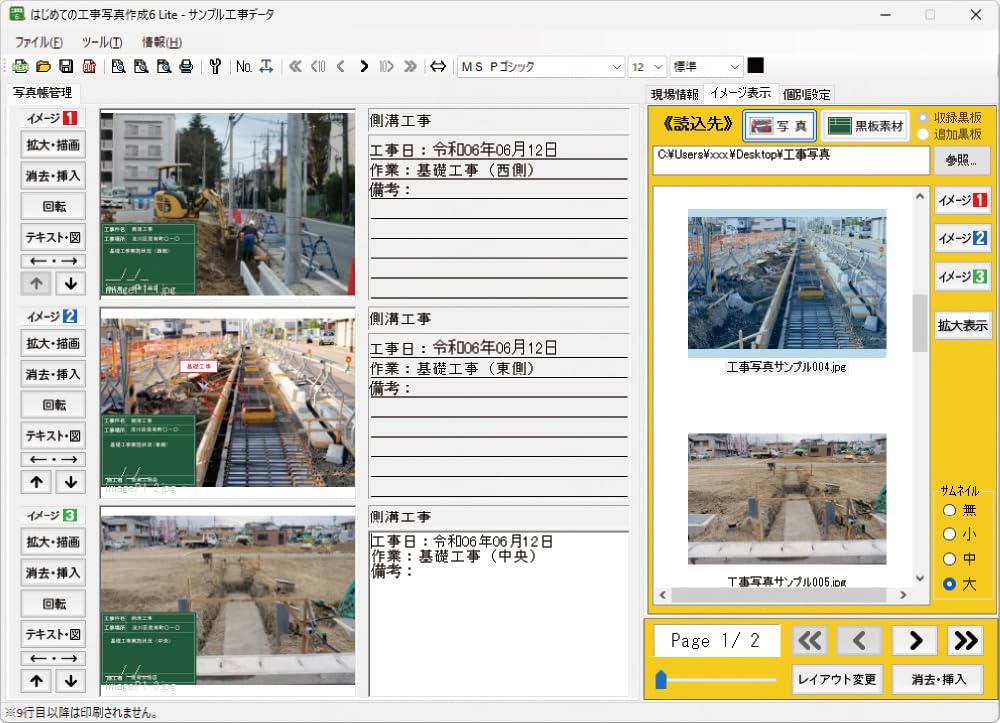Switch 読込先 to 黒板素材
Viewport: 1000px width, 723px height.
(866, 126)
